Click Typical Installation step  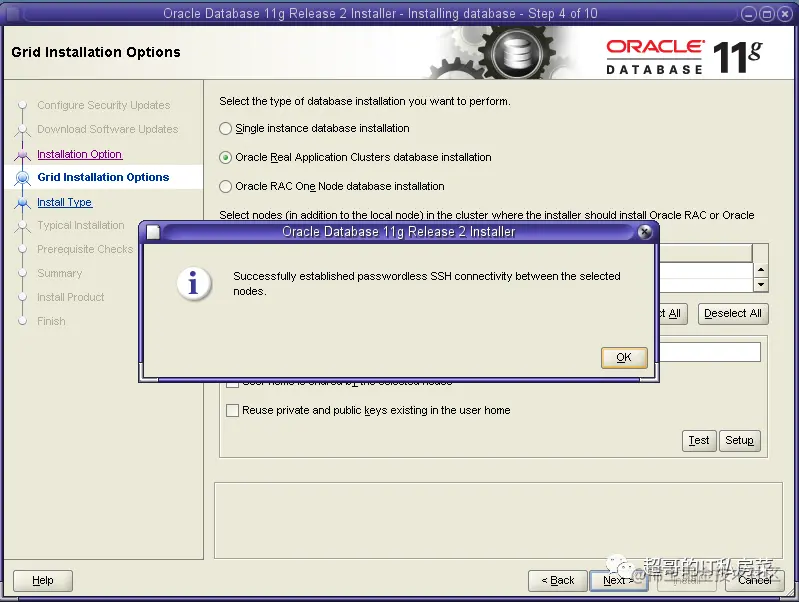click(81, 225)
